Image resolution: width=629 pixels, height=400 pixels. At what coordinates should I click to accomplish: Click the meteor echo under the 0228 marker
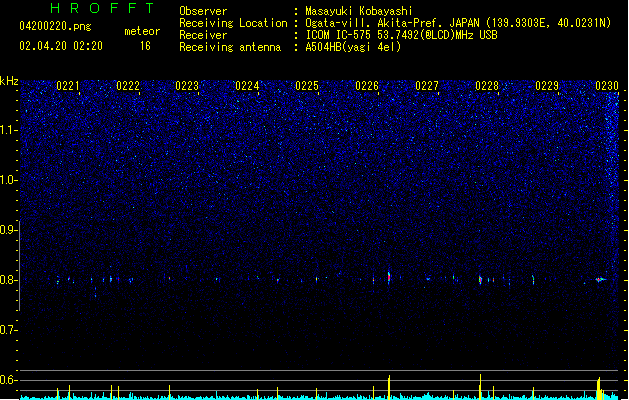click(x=480, y=279)
